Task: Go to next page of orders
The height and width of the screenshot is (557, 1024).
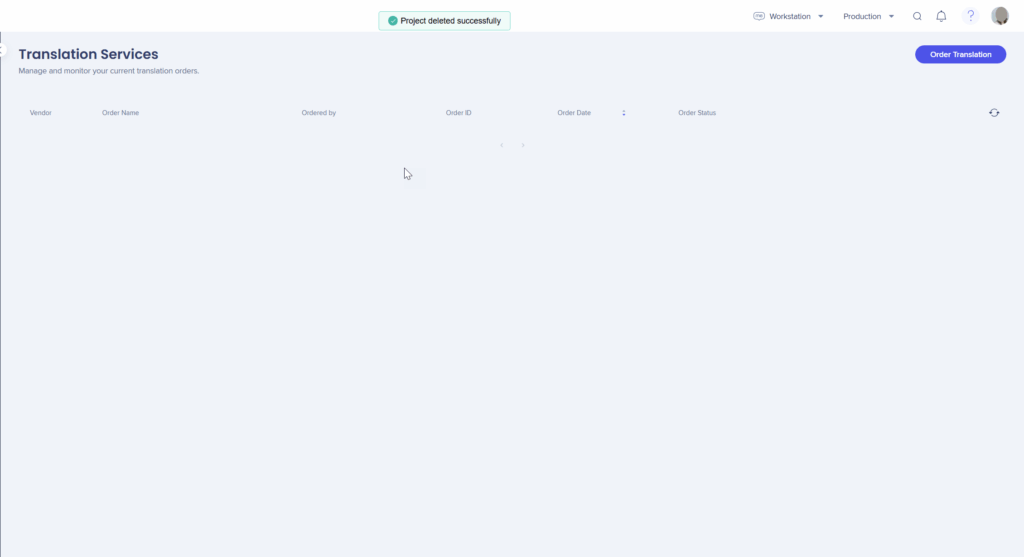Action: point(522,145)
